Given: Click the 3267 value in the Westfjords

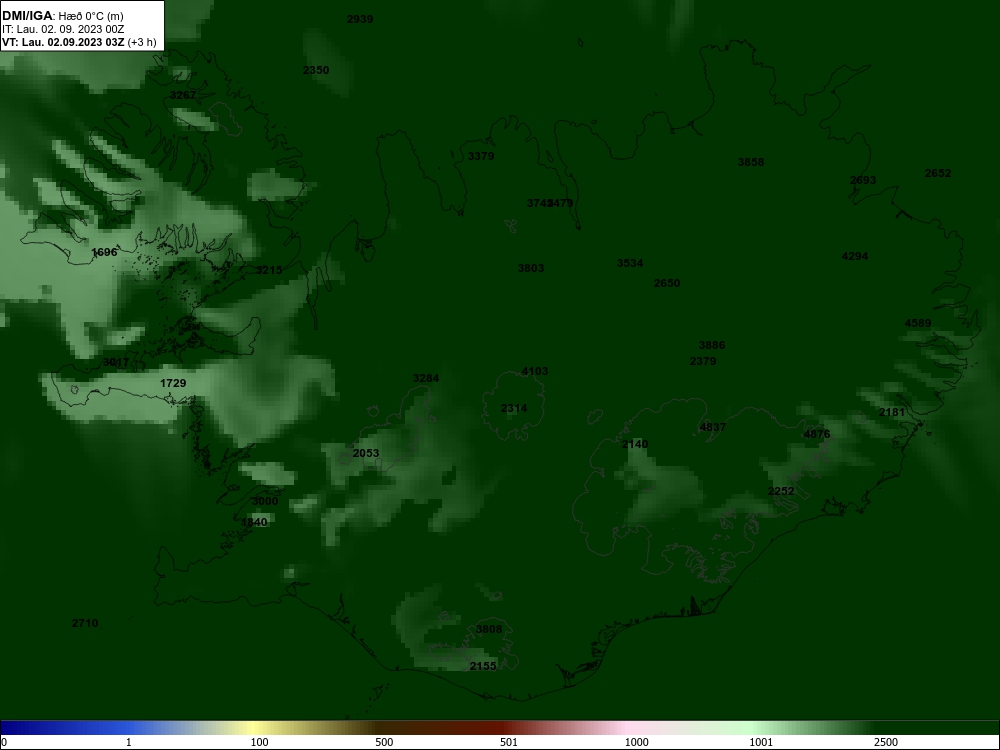Looking at the screenshot, I should (x=183, y=95).
